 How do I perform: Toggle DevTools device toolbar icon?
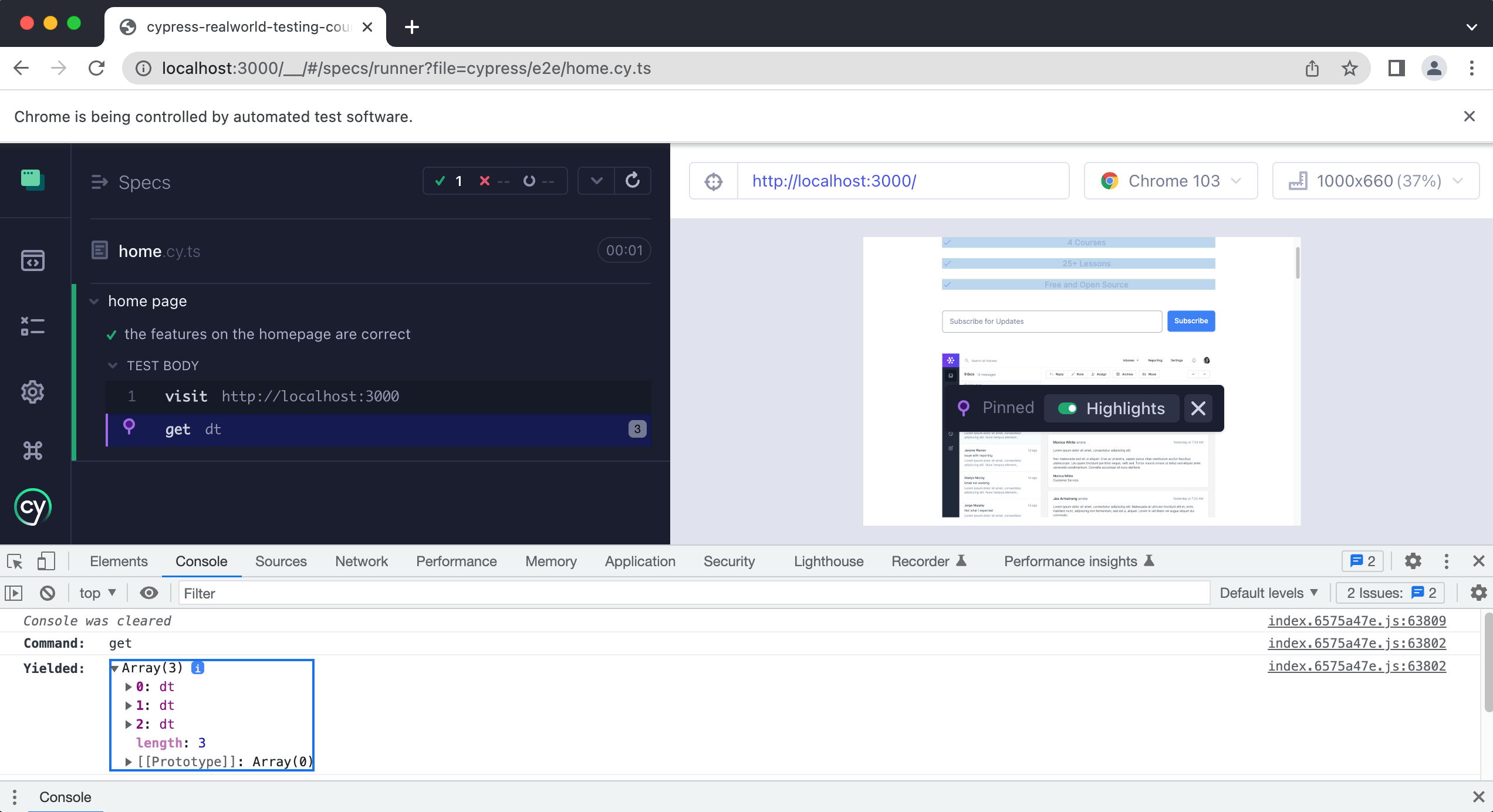(46, 561)
